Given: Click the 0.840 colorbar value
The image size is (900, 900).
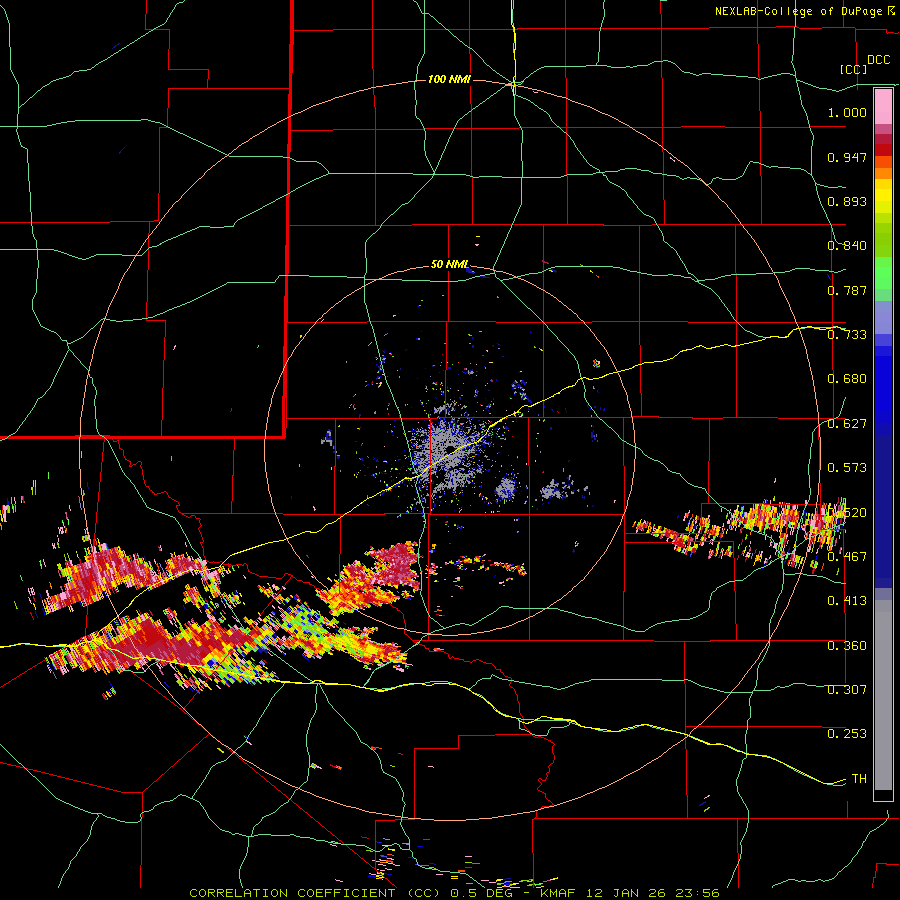Looking at the screenshot, I should click(847, 246).
